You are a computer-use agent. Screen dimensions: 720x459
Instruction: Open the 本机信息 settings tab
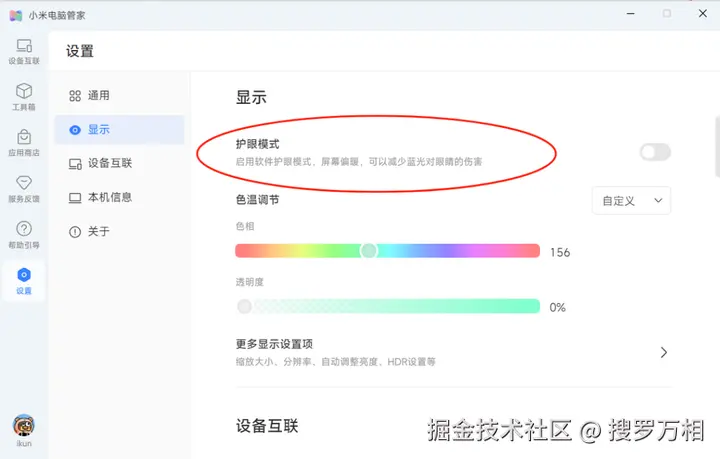119,197
